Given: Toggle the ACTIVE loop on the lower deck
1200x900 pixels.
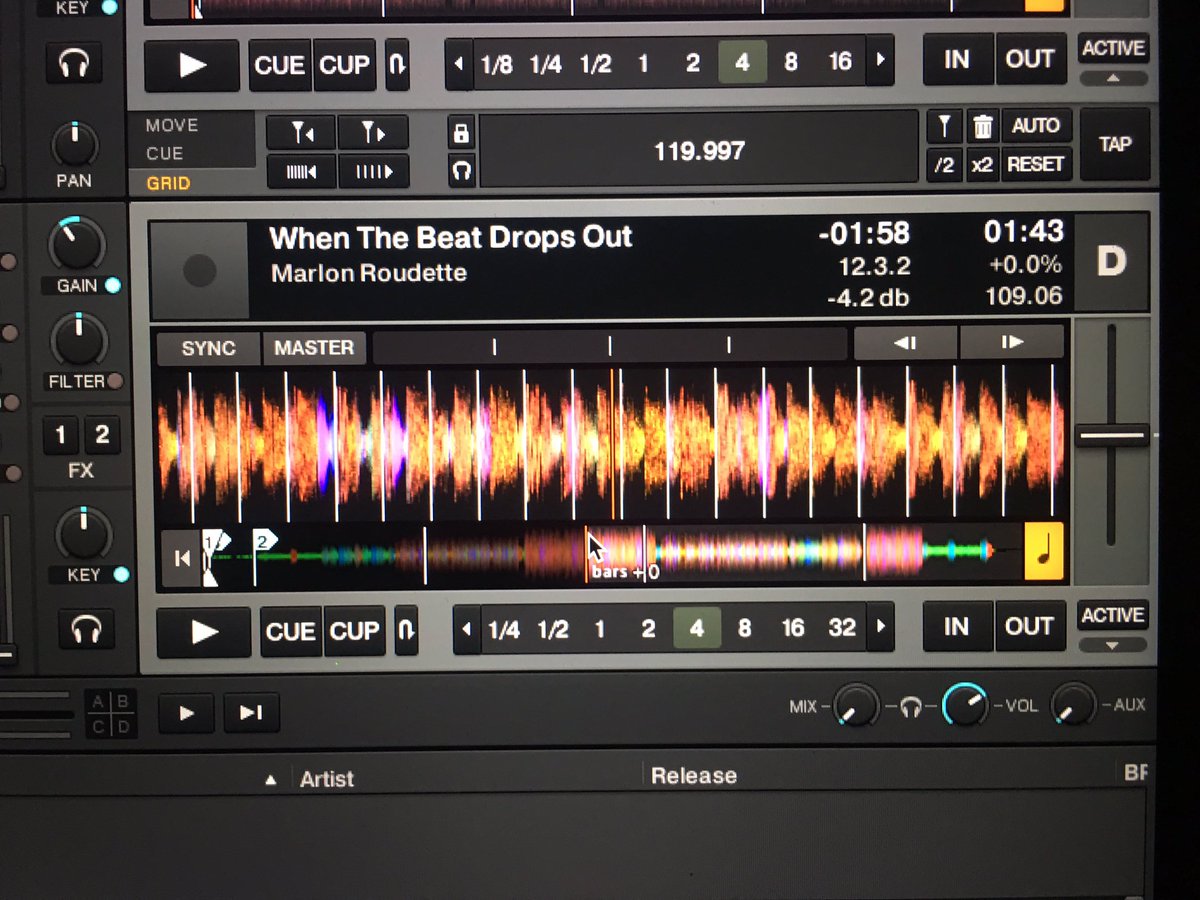Looking at the screenshot, I should [x=1111, y=616].
